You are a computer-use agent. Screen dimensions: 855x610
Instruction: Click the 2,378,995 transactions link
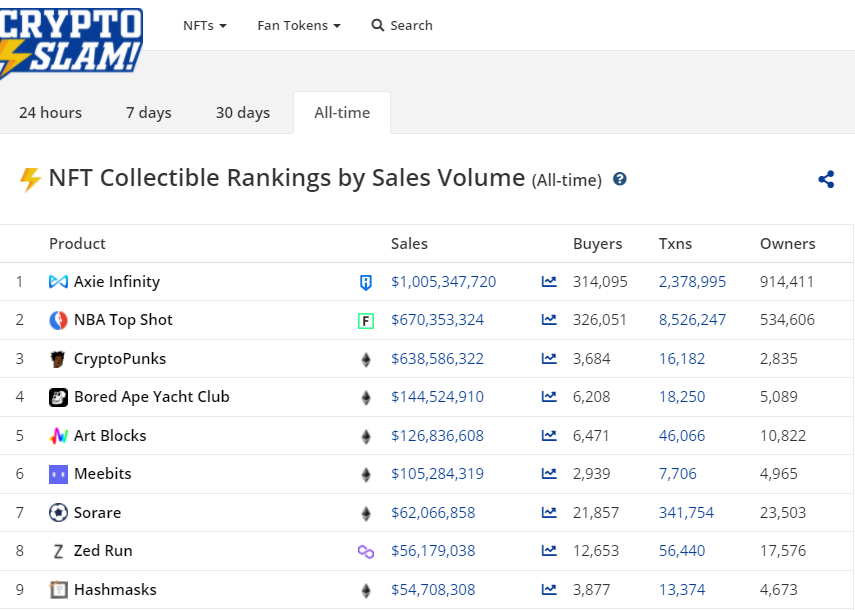pyautogui.click(x=692, y=282)
